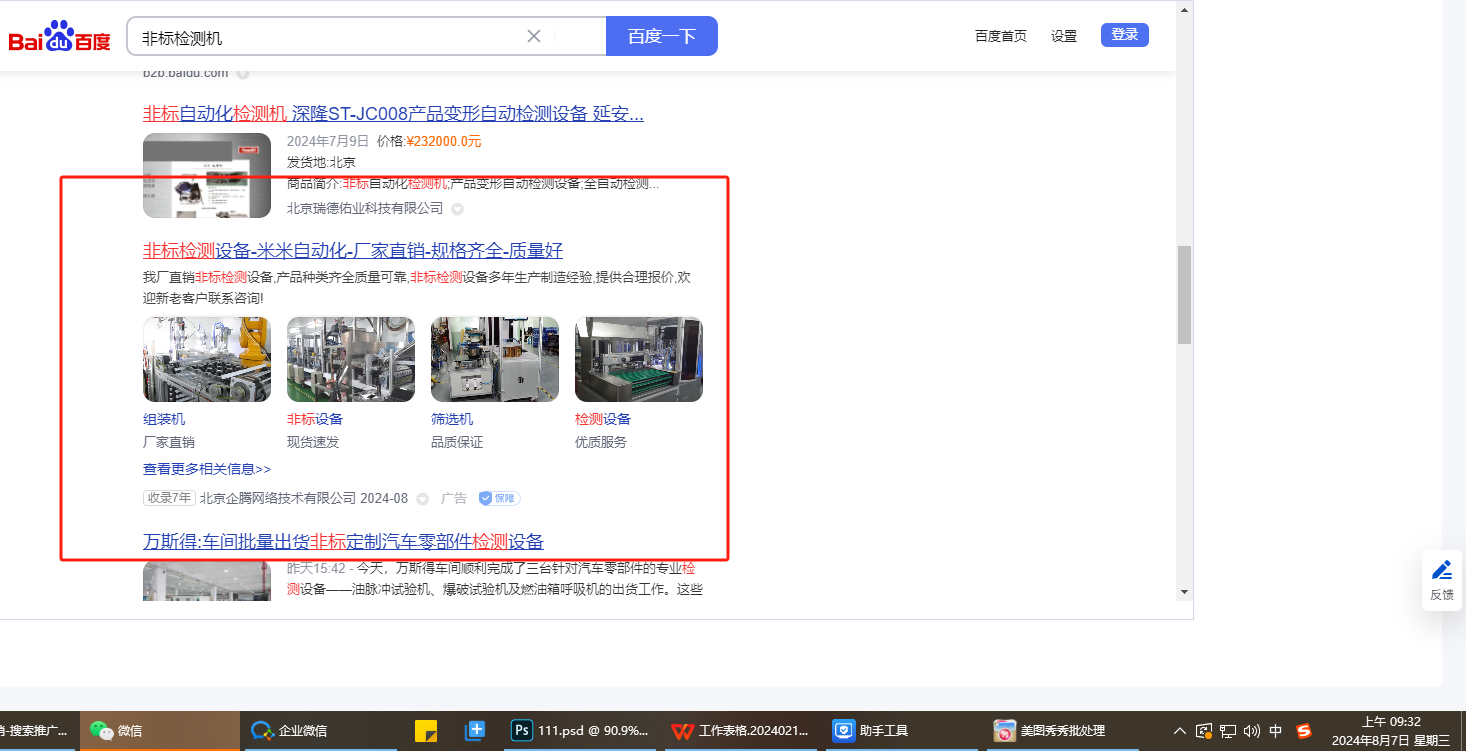Show hidden system tray icons
The height and width of the screenshot is (751, 1466).
[x=1180, y=731]
